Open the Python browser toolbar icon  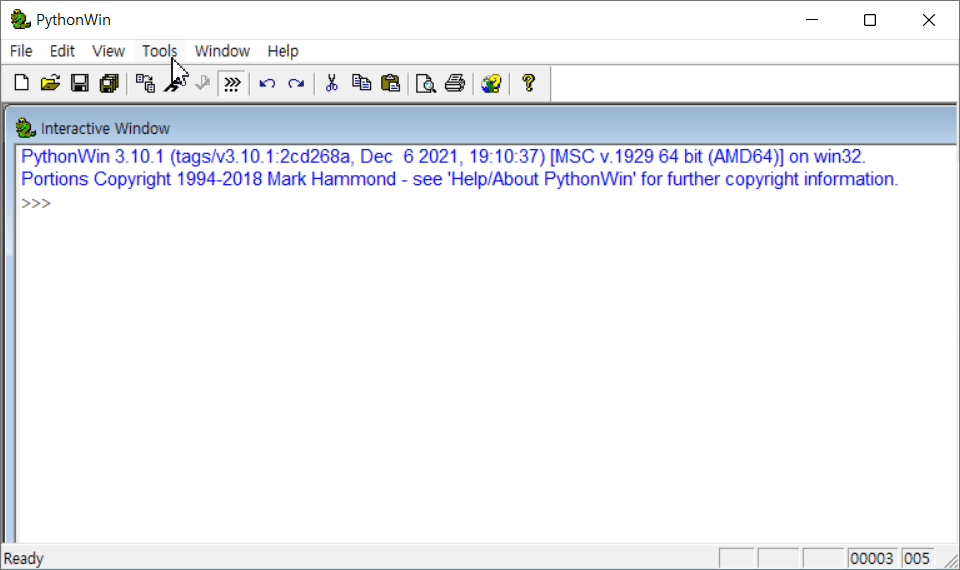click(x=145, y=83)
